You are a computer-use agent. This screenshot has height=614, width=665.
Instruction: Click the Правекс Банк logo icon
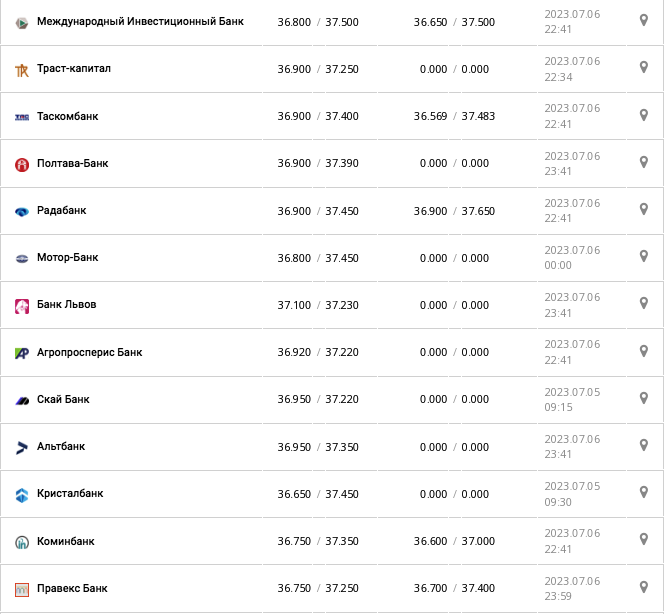click(22, 589)
